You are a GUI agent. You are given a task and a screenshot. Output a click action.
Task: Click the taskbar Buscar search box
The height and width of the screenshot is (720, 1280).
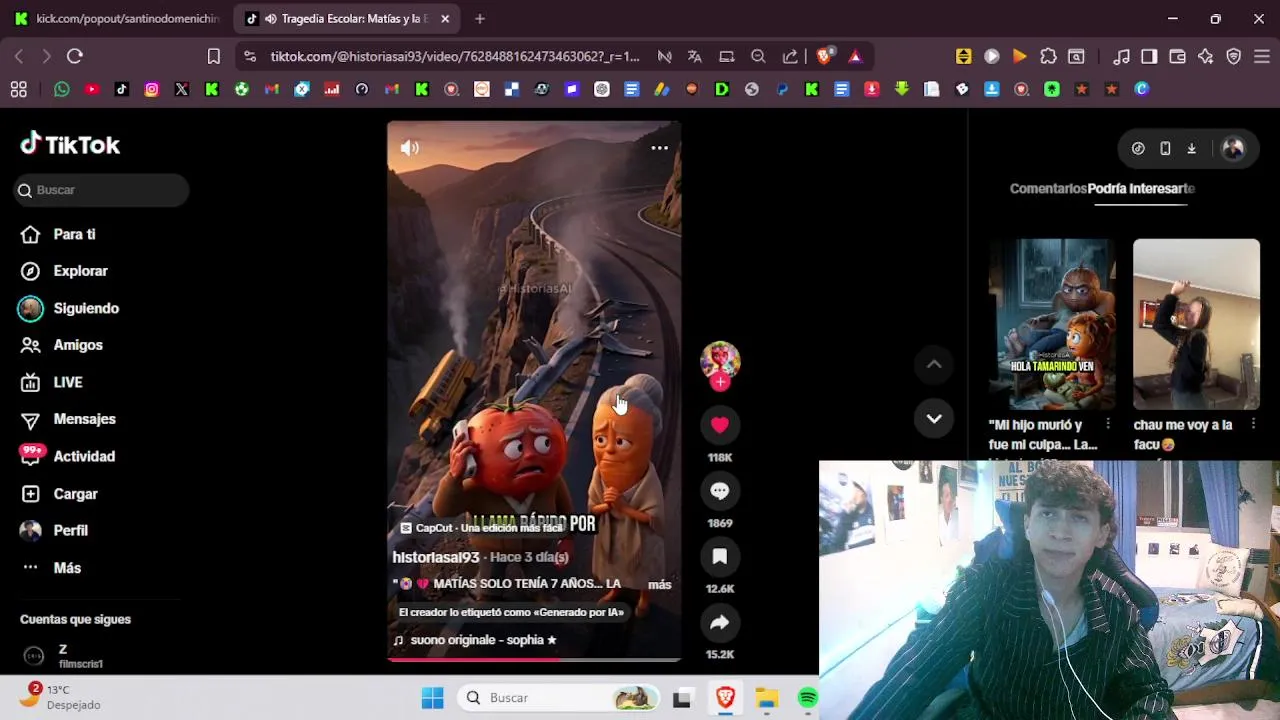click(560, 698)
